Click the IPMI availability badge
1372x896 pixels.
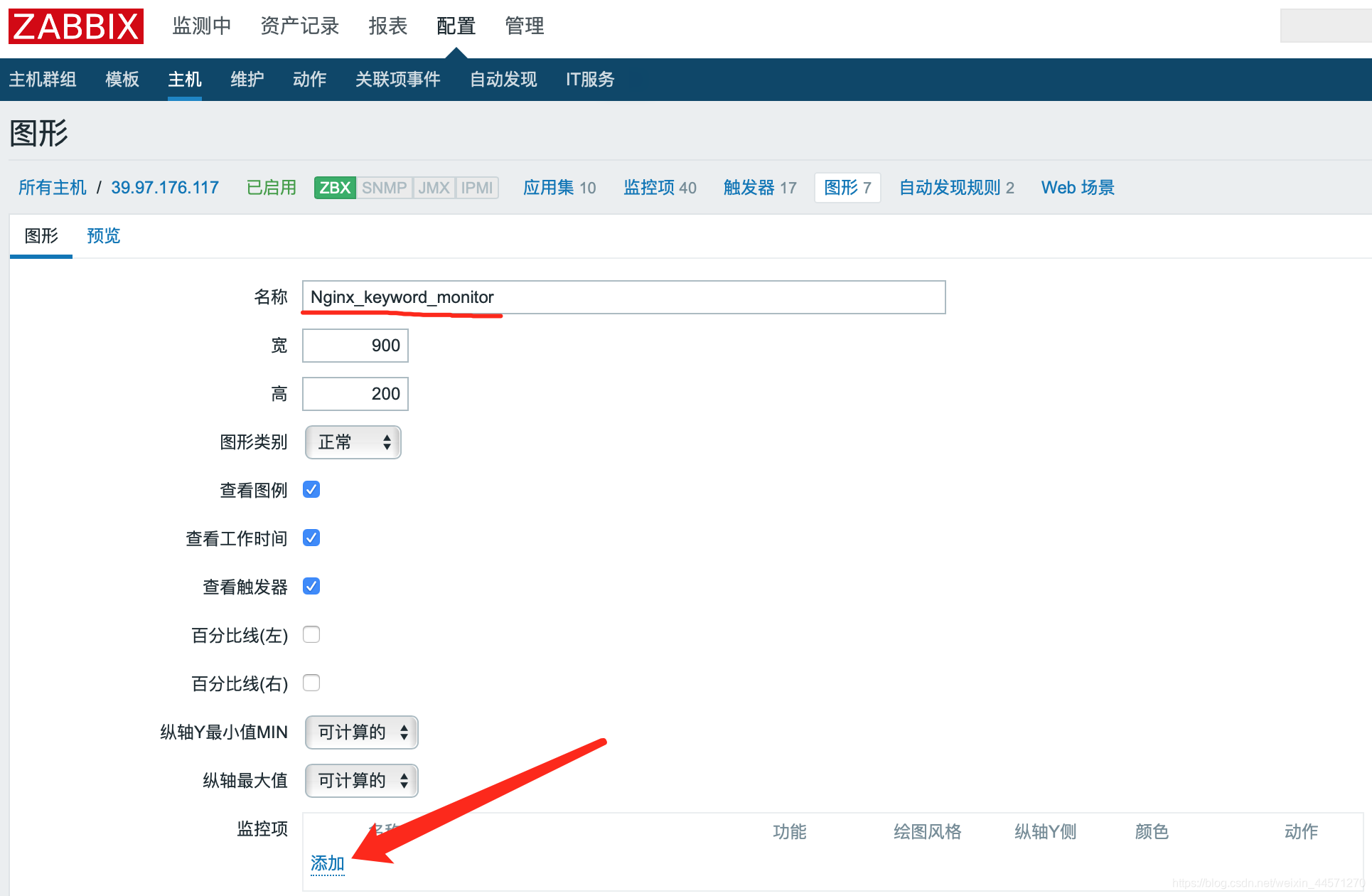[477, 188]
